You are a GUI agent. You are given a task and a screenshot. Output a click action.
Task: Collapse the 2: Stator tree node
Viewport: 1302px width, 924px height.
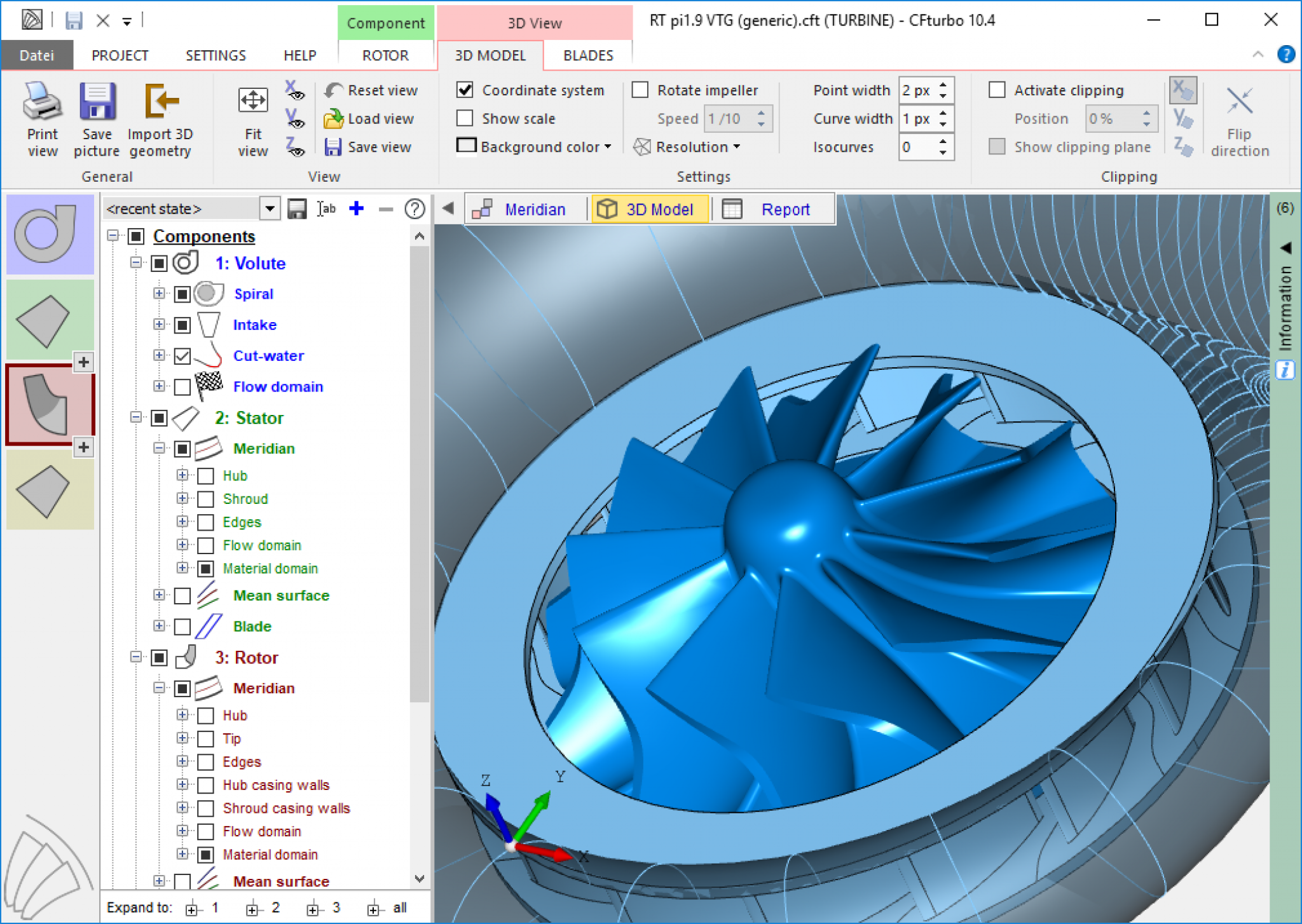[x=135, y=418]
